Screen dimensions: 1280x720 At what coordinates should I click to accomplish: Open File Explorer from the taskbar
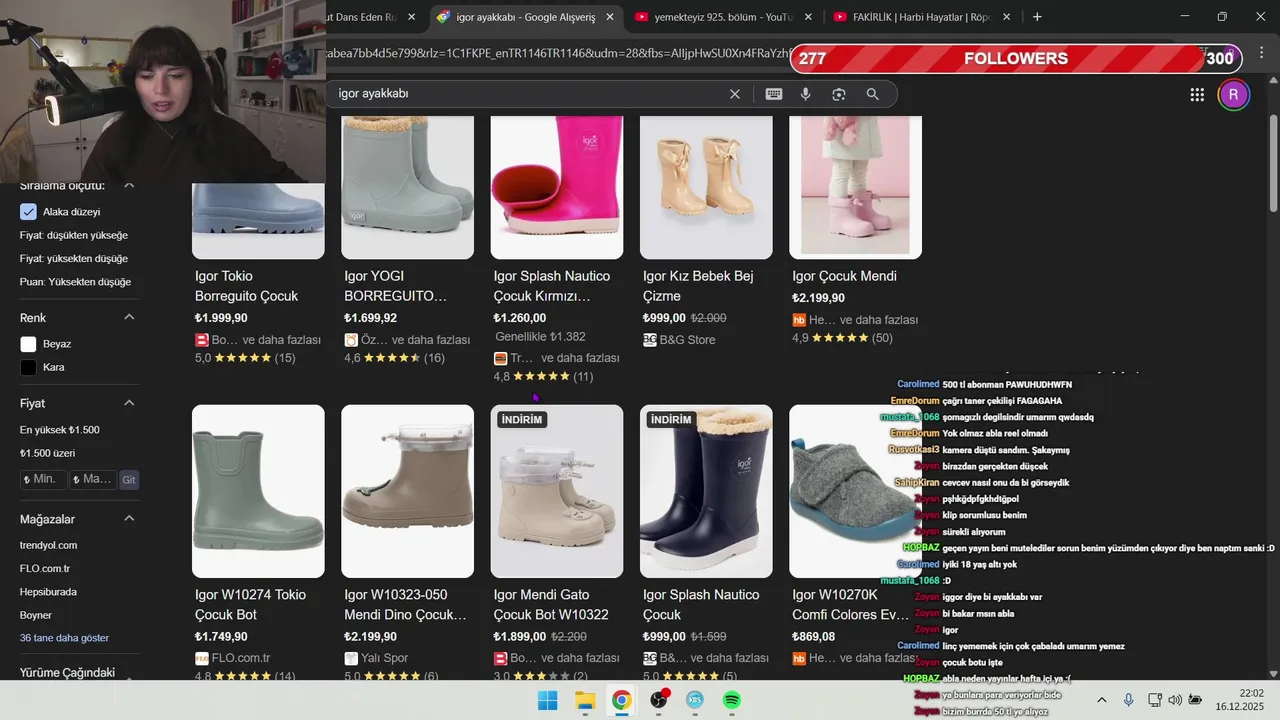point(585,700)
